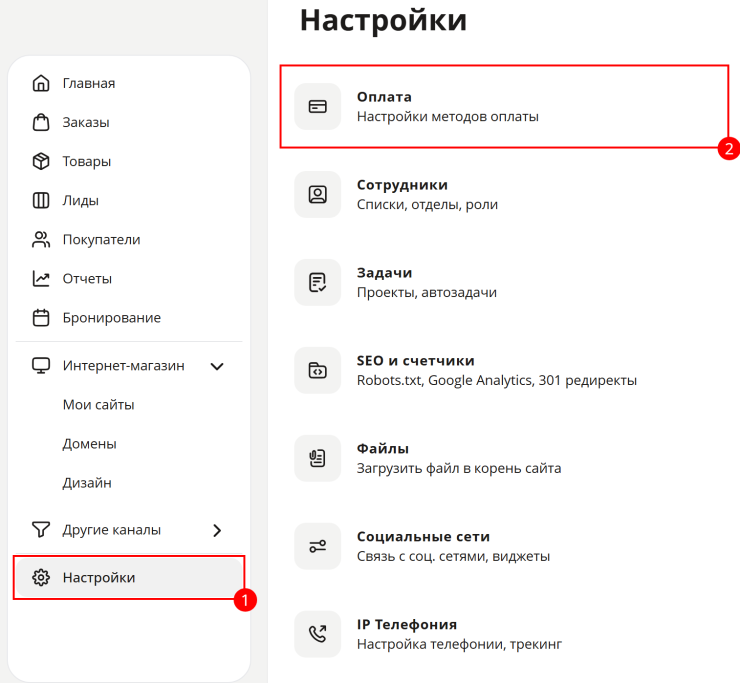The height and width of the screenshot is (683, 740).
Task: Open Социальные сети settings title
Action: click(x=423, y=537)
